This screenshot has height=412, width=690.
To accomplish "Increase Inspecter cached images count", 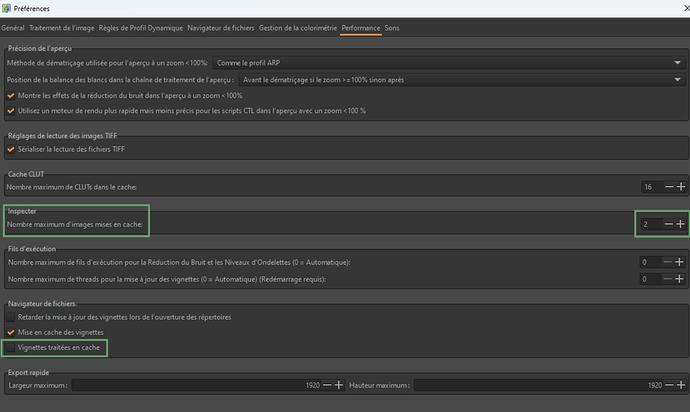I will [681, 224].
